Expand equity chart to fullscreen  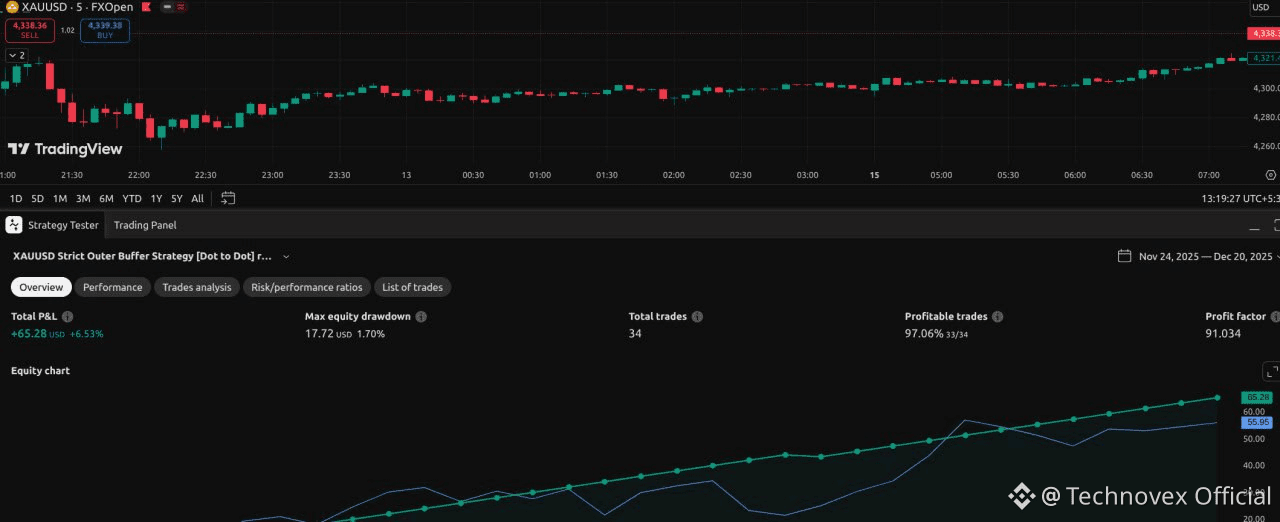pyautogui.click(x=1272, y=371)
